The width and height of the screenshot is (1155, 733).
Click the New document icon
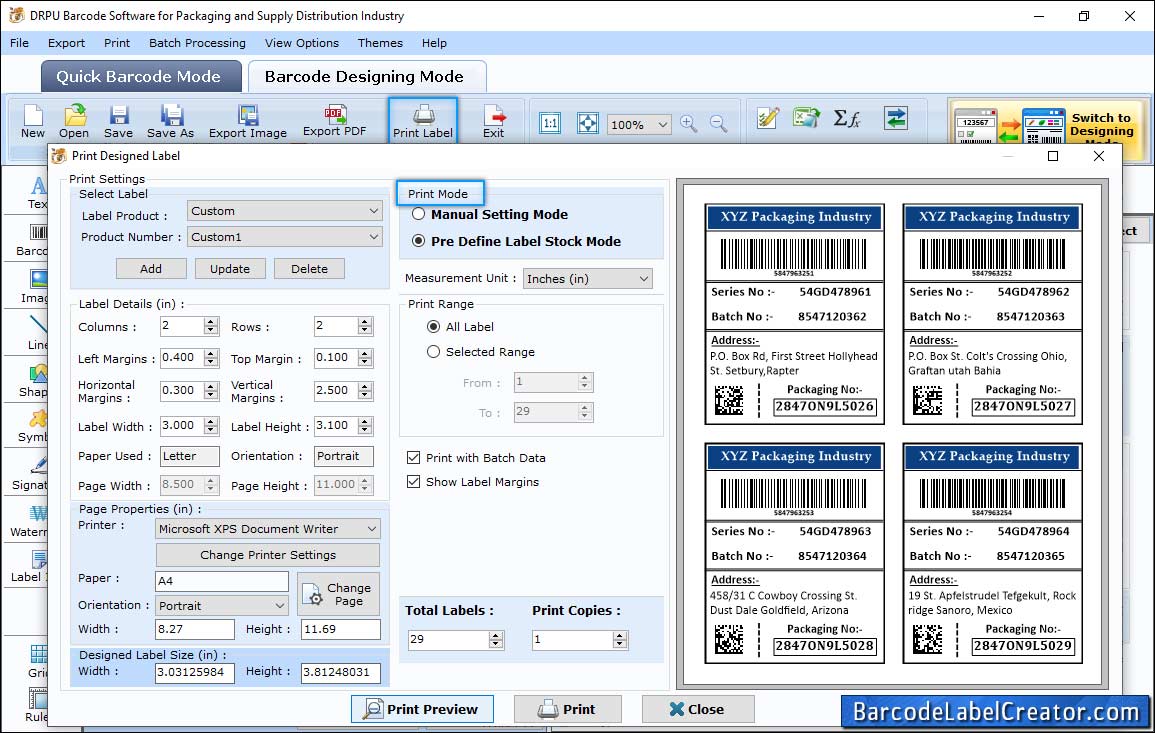(32, 122)
